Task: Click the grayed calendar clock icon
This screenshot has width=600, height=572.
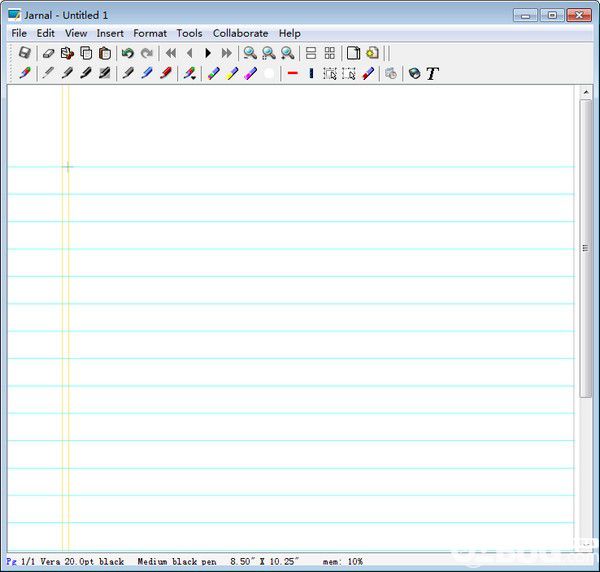Action: click(x=391, y=73)
